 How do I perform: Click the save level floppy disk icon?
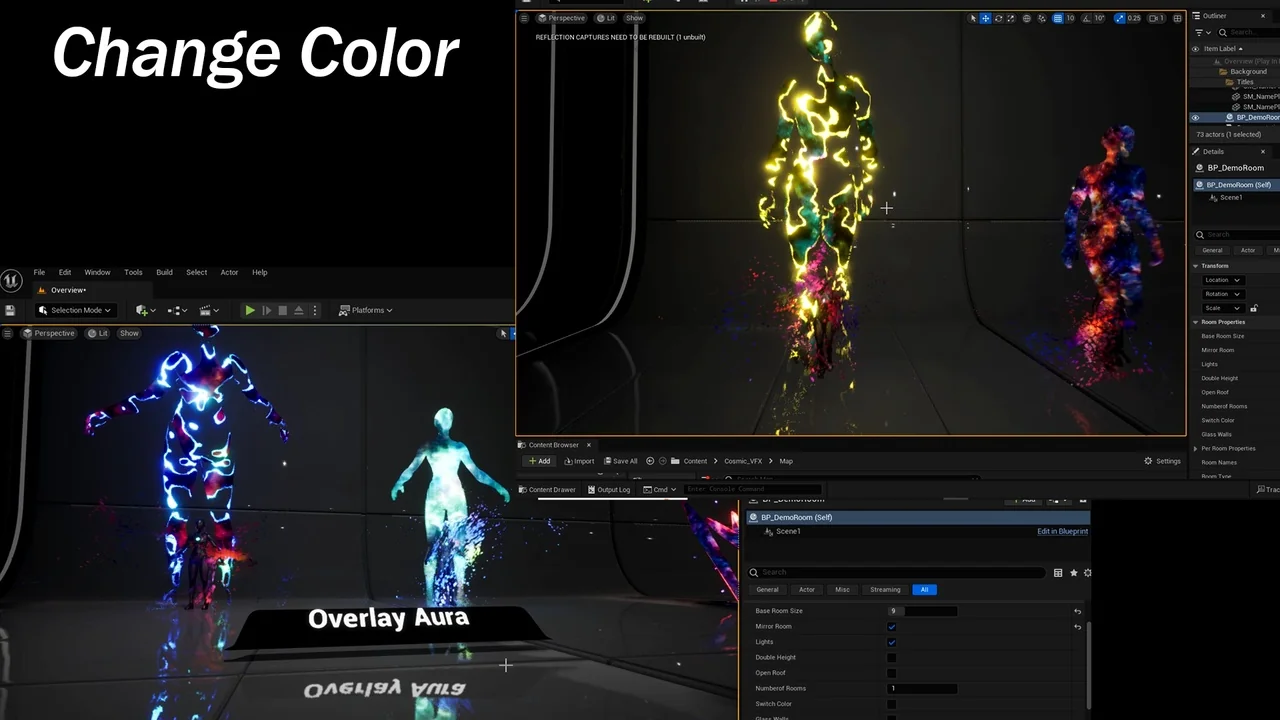pyautogui.click(x=10, y=310)
